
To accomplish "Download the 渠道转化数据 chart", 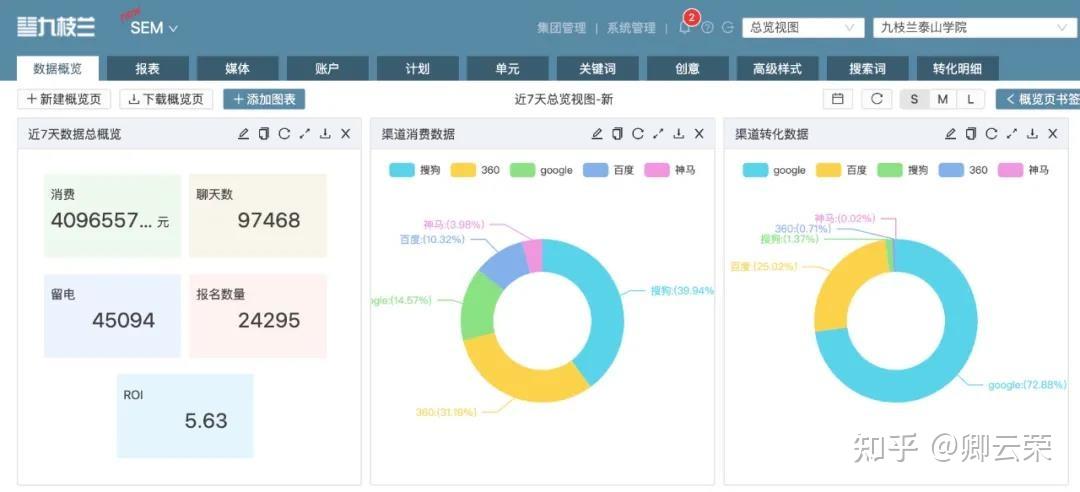I will 1032,134.
